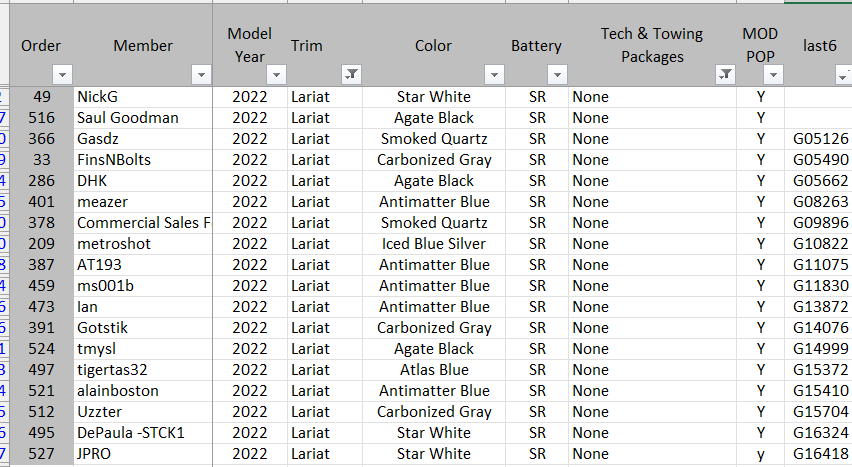Select the Atlas Blue color cell
This screenshot has width=852, height=467.
coord(434,370)
